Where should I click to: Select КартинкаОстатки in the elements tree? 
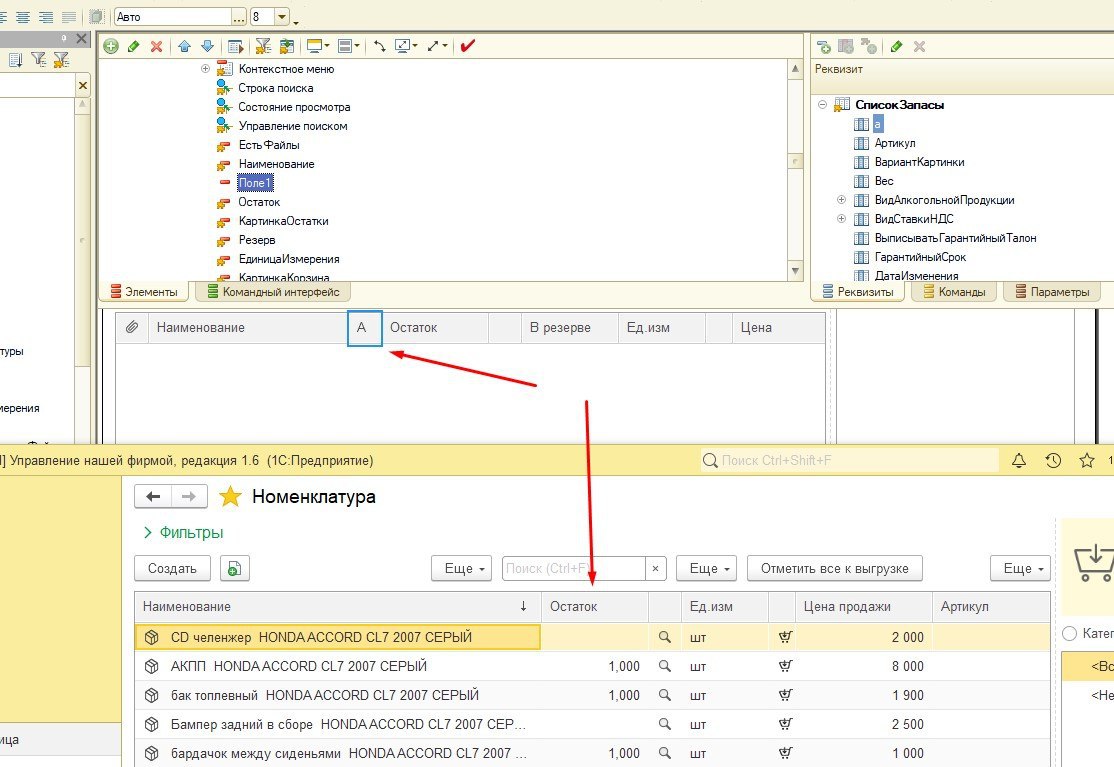click(x=283, y=221)
